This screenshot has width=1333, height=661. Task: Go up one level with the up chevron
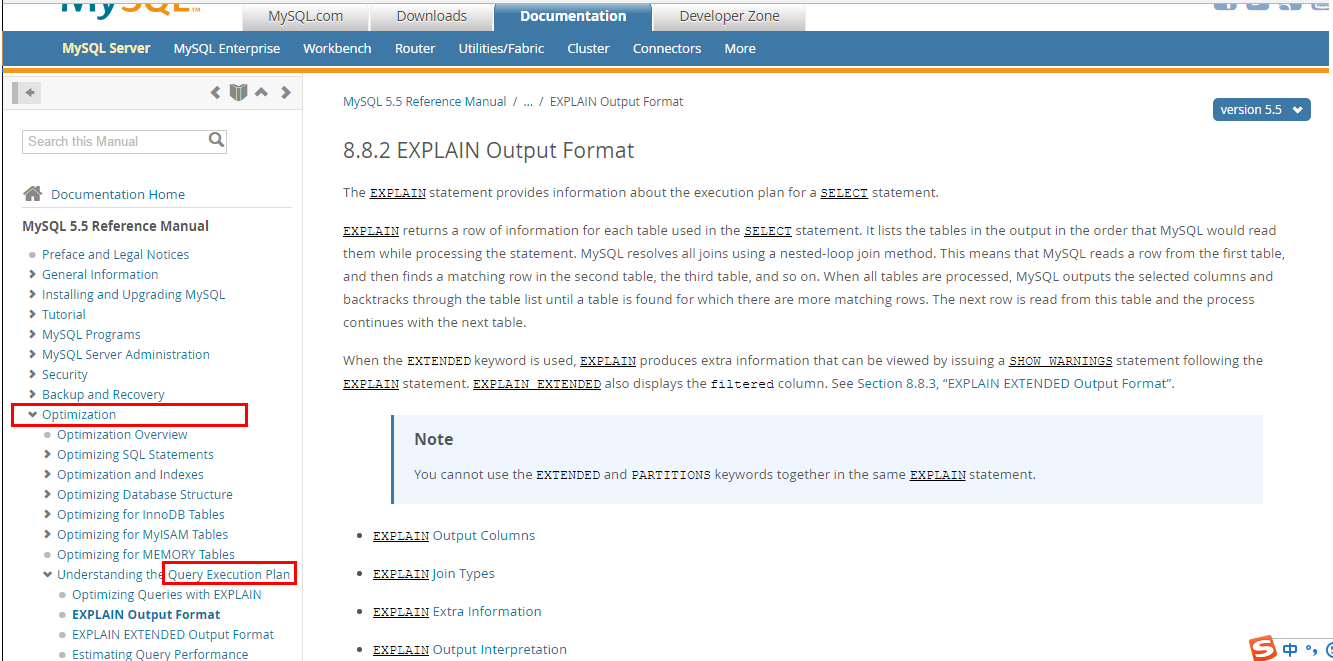261,93
